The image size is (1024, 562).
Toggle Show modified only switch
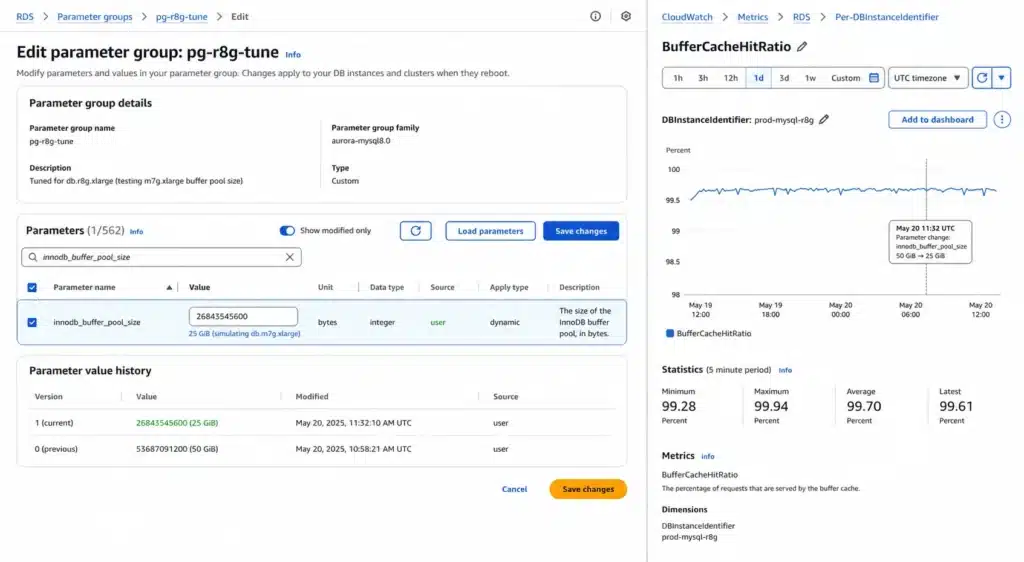coord(287,230)
